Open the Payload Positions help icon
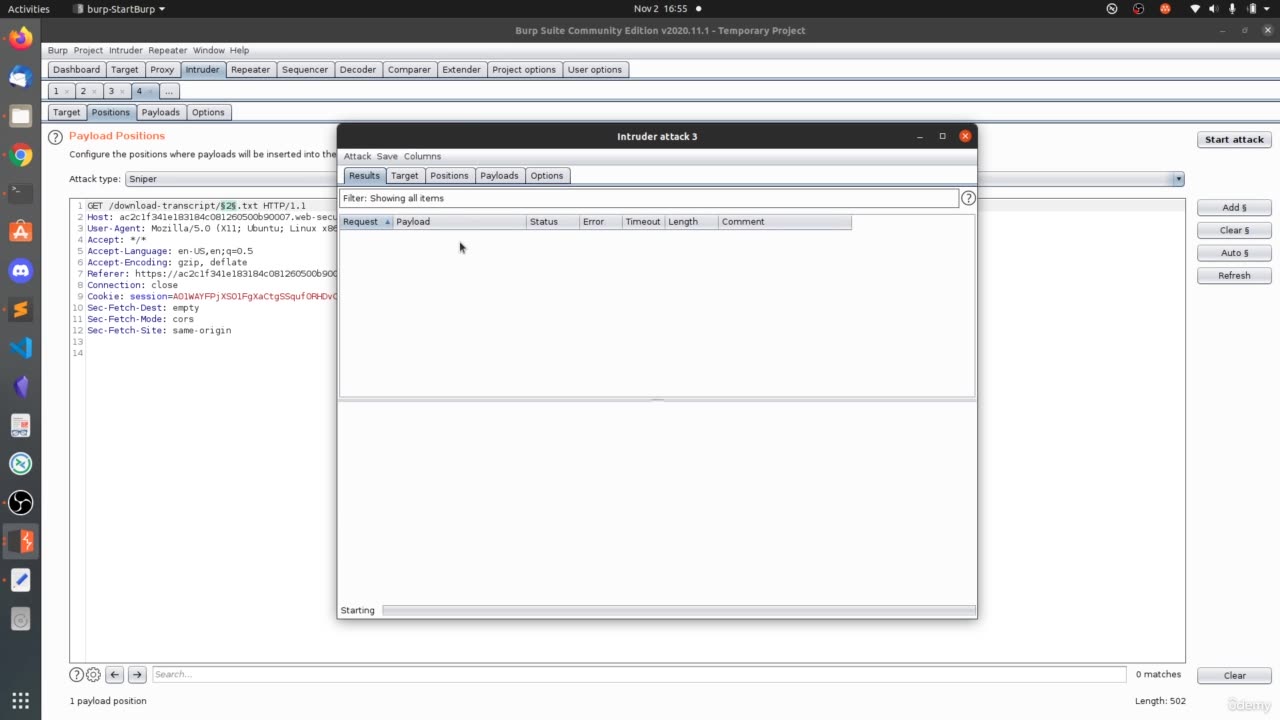The image size is (1280, 720). tap(56, 136)
